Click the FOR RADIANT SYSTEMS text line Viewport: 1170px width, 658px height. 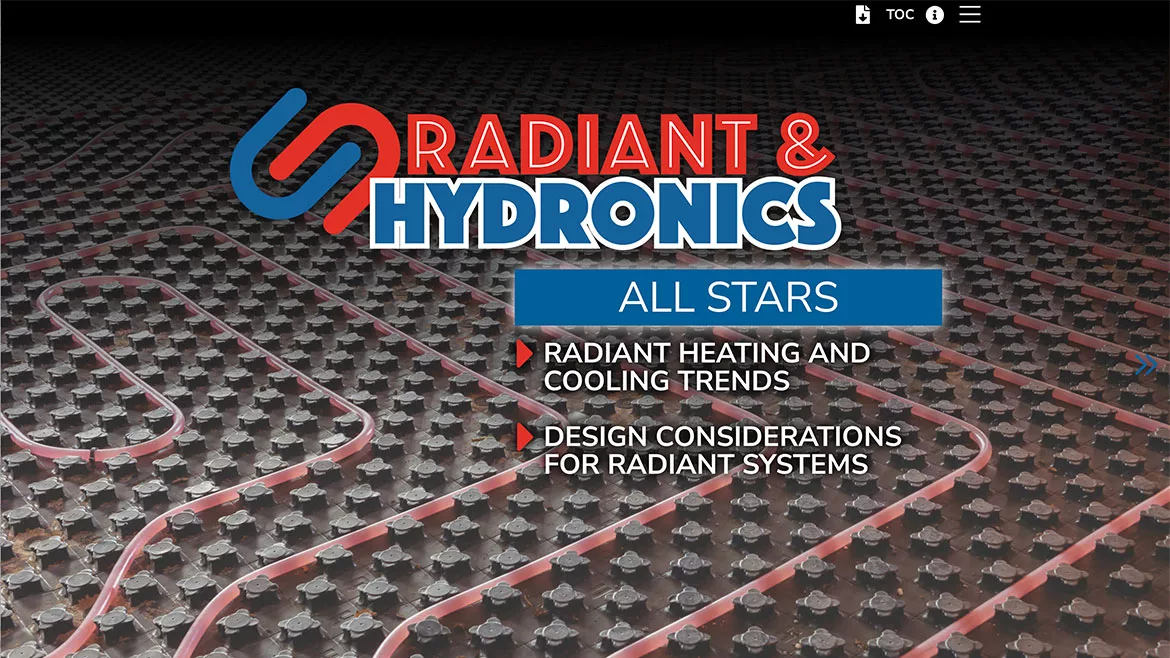coord(705,464)
